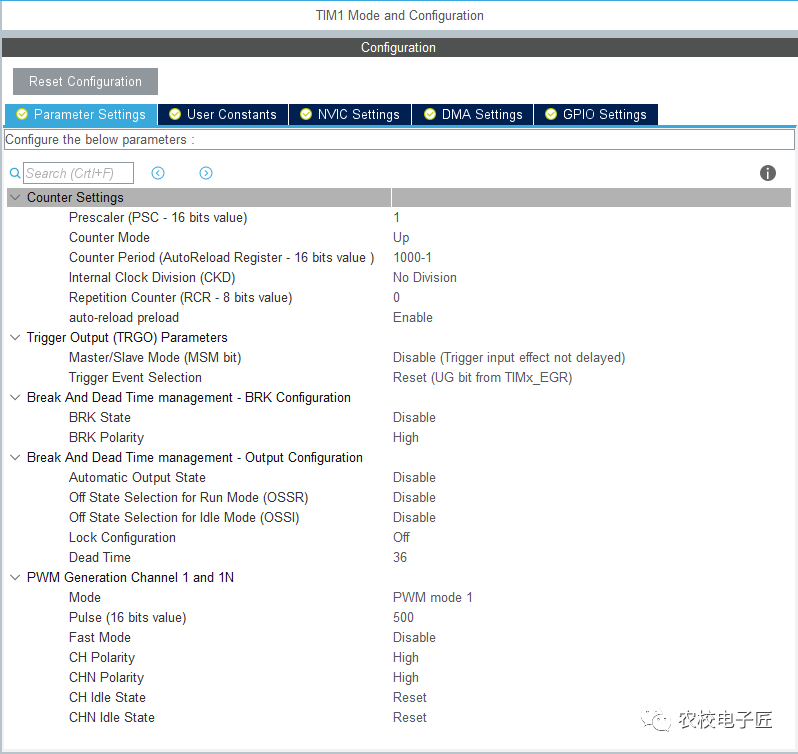
Task: Change Fast Mode Disable value
Action: click(414, 637)
